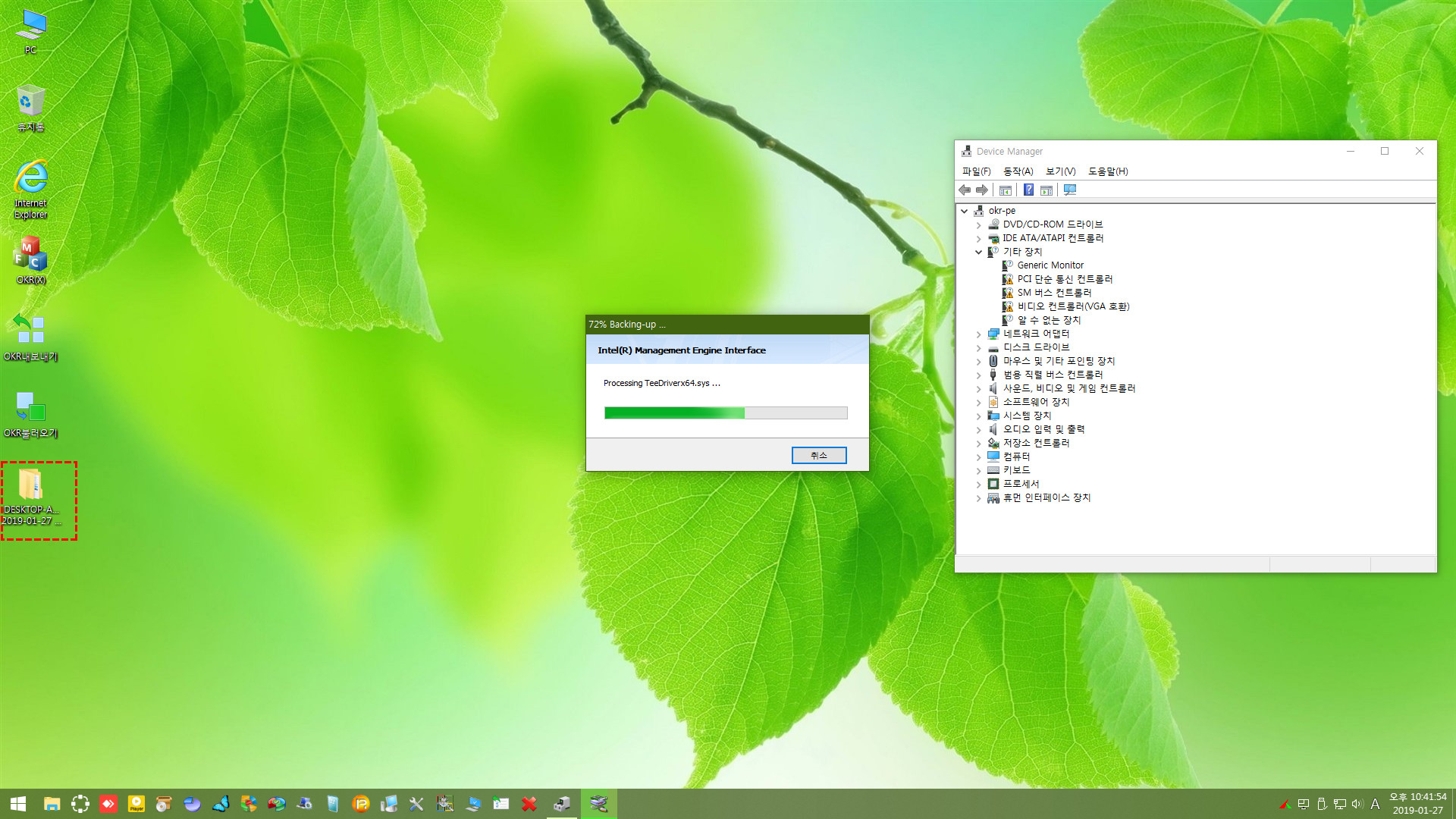Click the USB safely remove tray icon

click(1322, 804)
